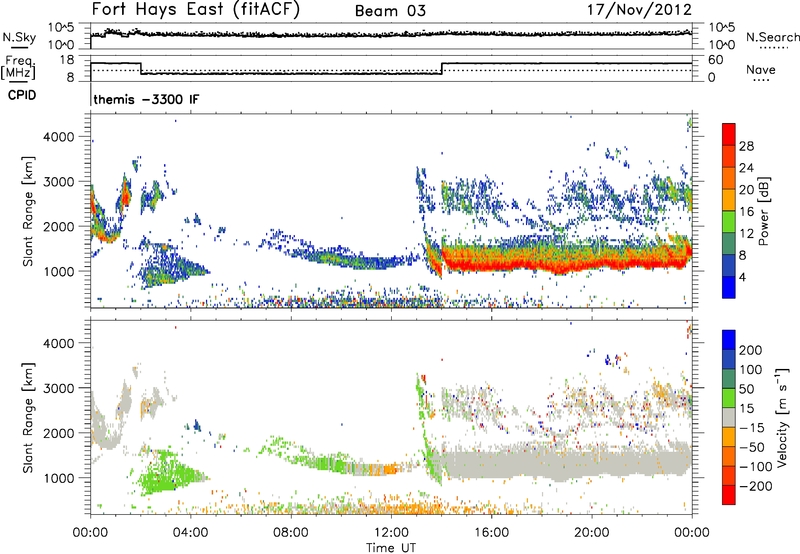This screenshot has height=554, width=800.
Task: Click the power panel 'Slant Range [km]' label
Action: tap(28, 211)
